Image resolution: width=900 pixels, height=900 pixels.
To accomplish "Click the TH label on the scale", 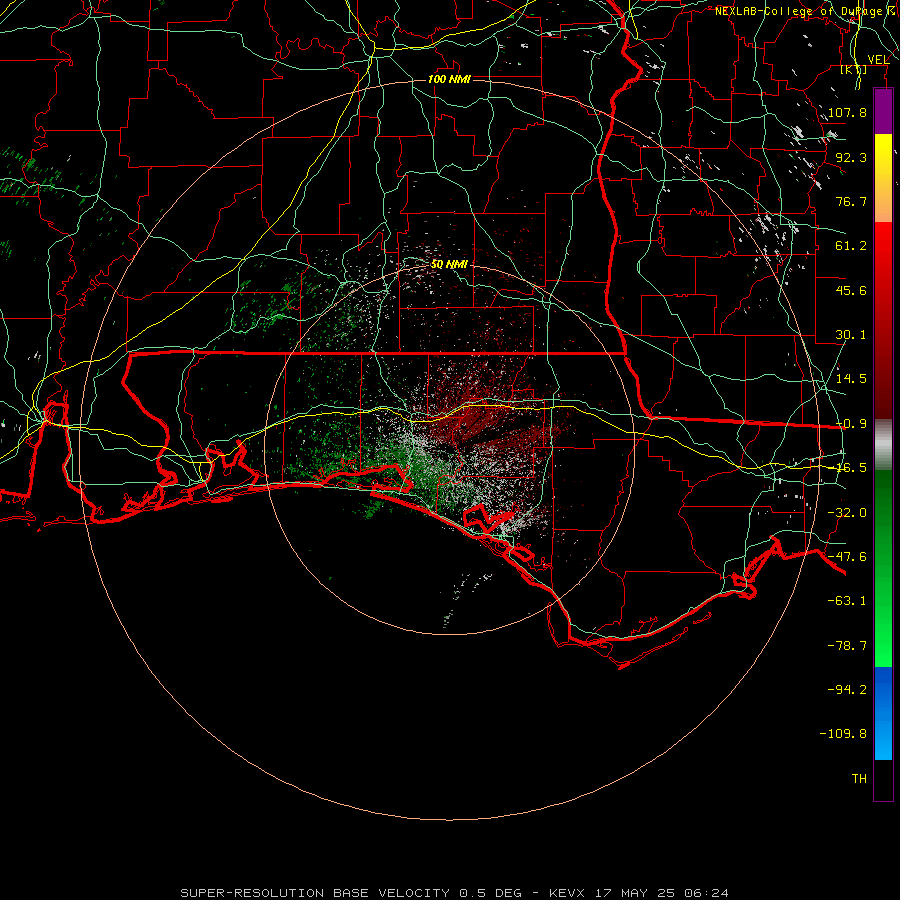I will (859, 779).
